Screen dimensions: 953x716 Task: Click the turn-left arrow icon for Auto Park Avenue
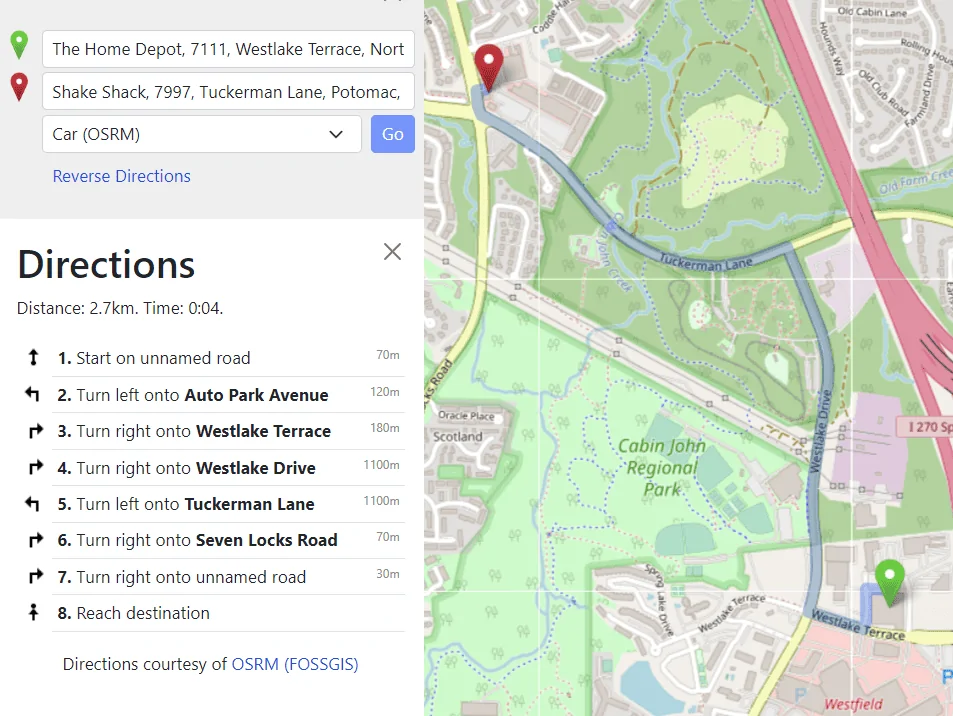pos(32,394)
